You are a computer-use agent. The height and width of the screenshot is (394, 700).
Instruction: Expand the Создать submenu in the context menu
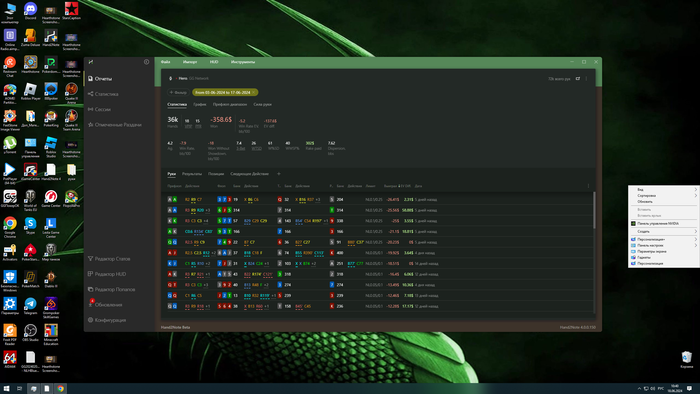[664, 232]
